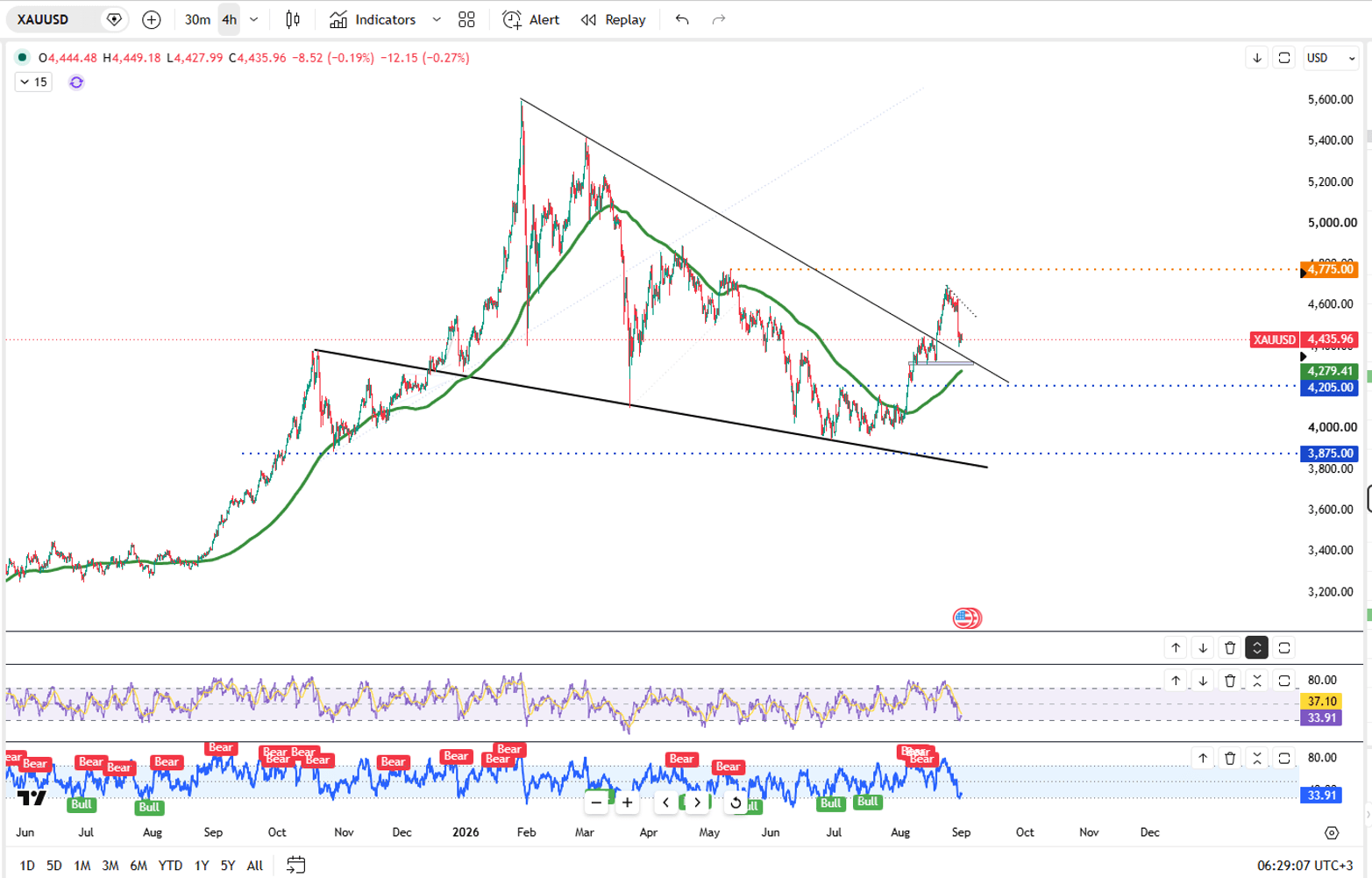The image size is (1372, 878).
Task: Create an Alert for XAUUSD
Action: click(x=531, y=19)
